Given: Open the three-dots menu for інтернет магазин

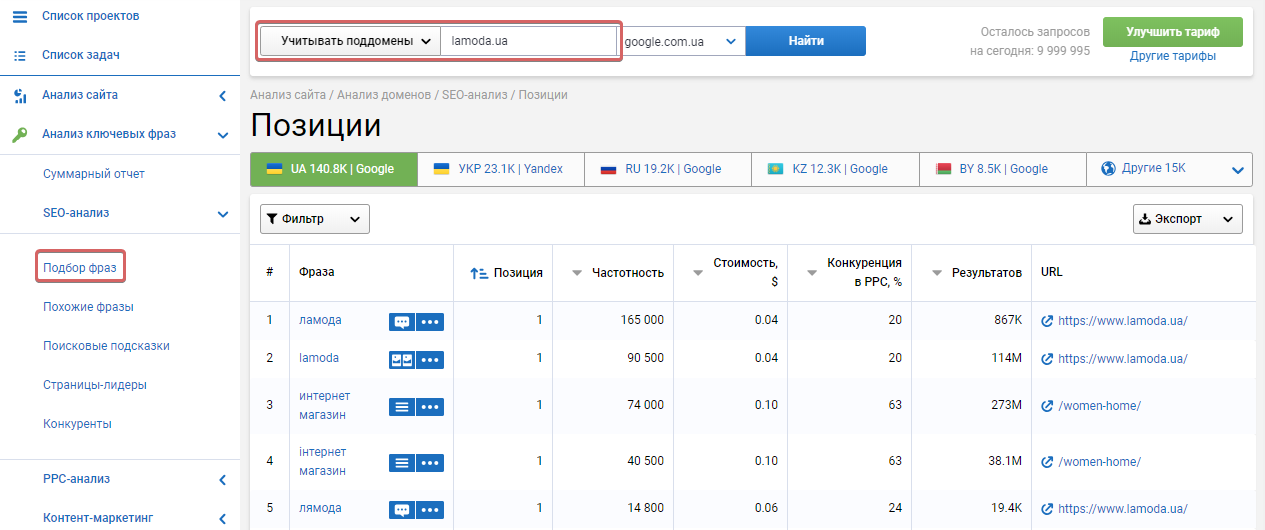Looking at the screenshot, I should (431, 462).
